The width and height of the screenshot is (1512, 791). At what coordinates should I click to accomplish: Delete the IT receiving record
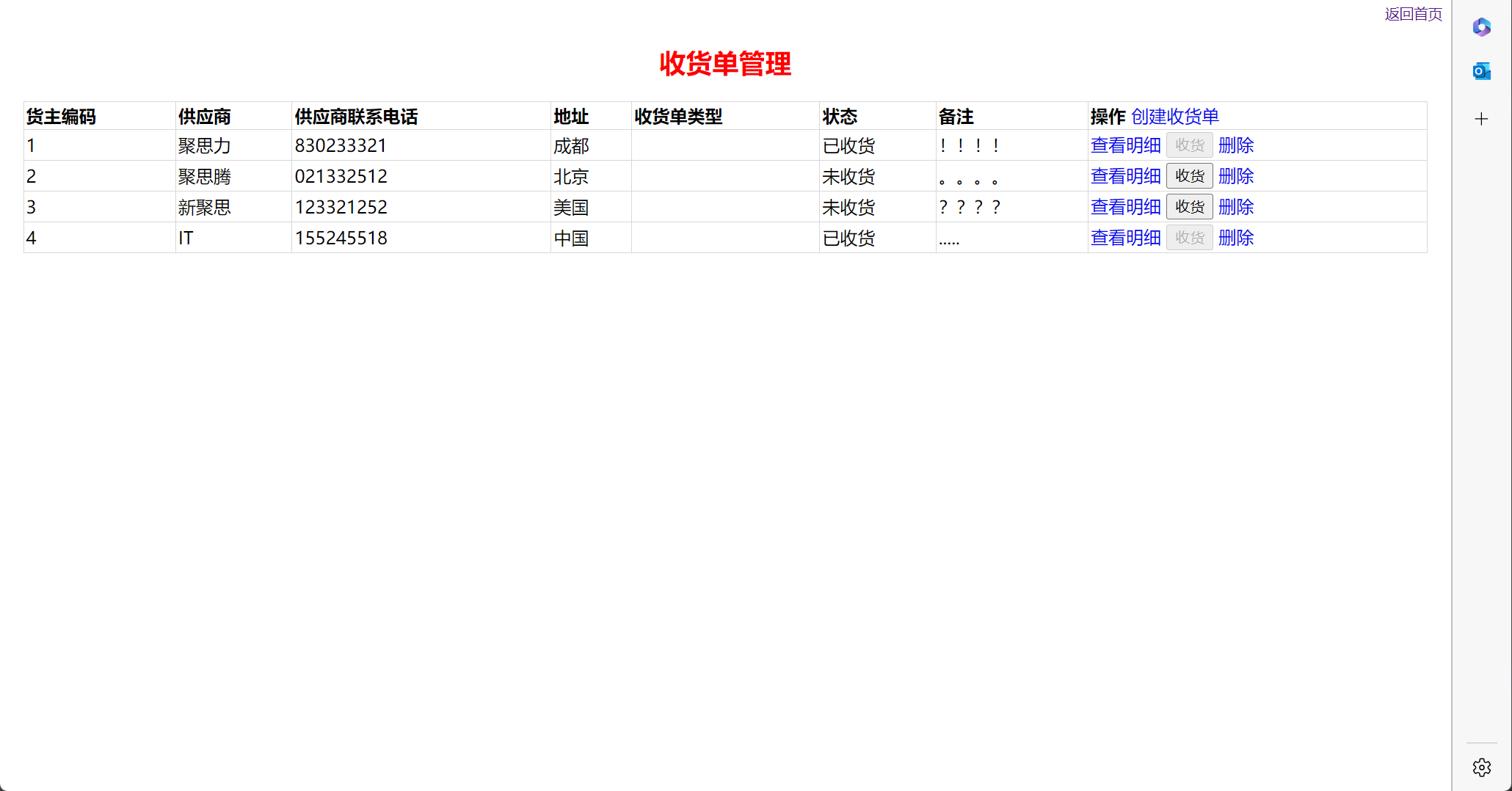point(1236,238)
